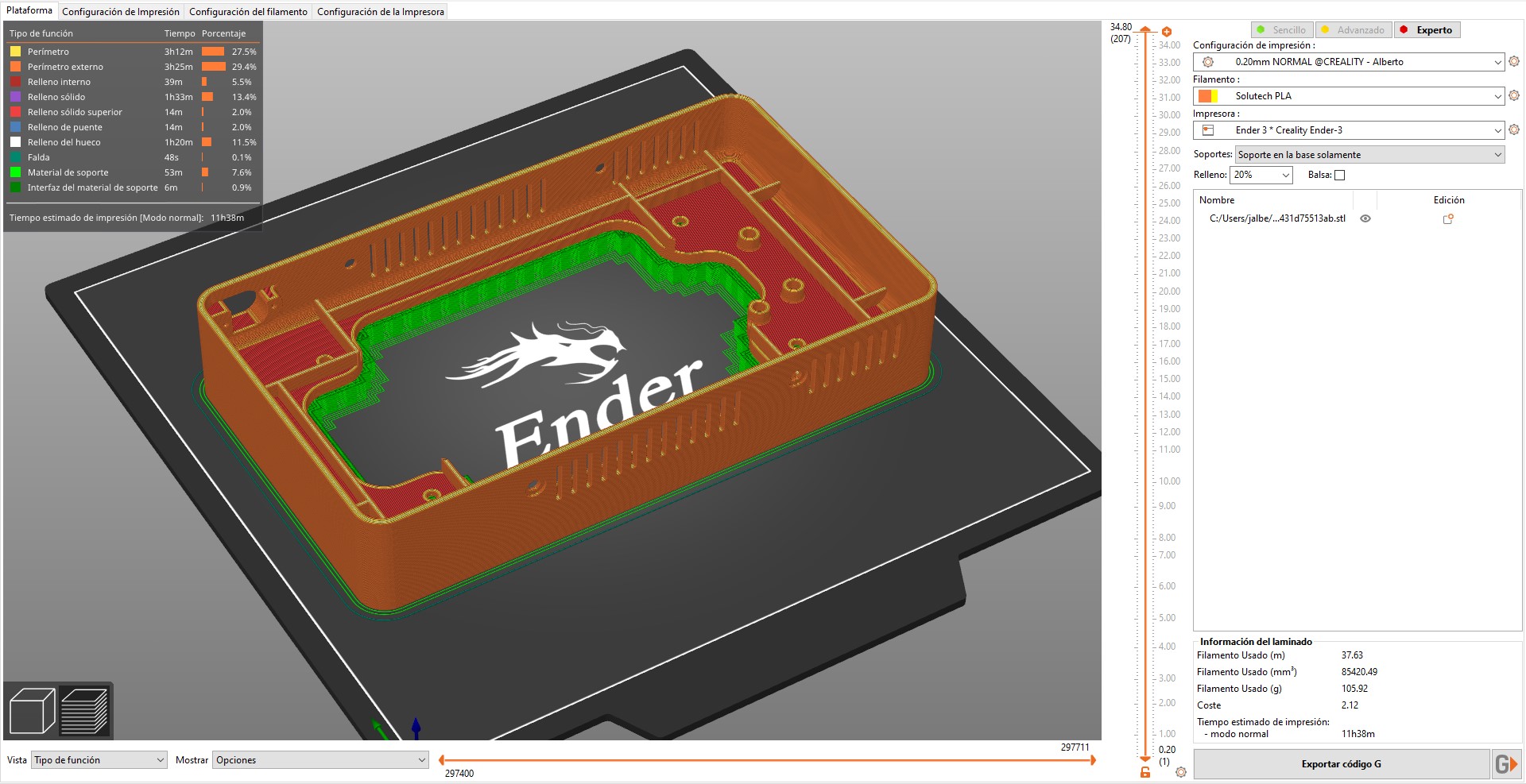This screenshot has height=784, width=1526.
Task: Click Exportar código G button
Action: 1342,764
